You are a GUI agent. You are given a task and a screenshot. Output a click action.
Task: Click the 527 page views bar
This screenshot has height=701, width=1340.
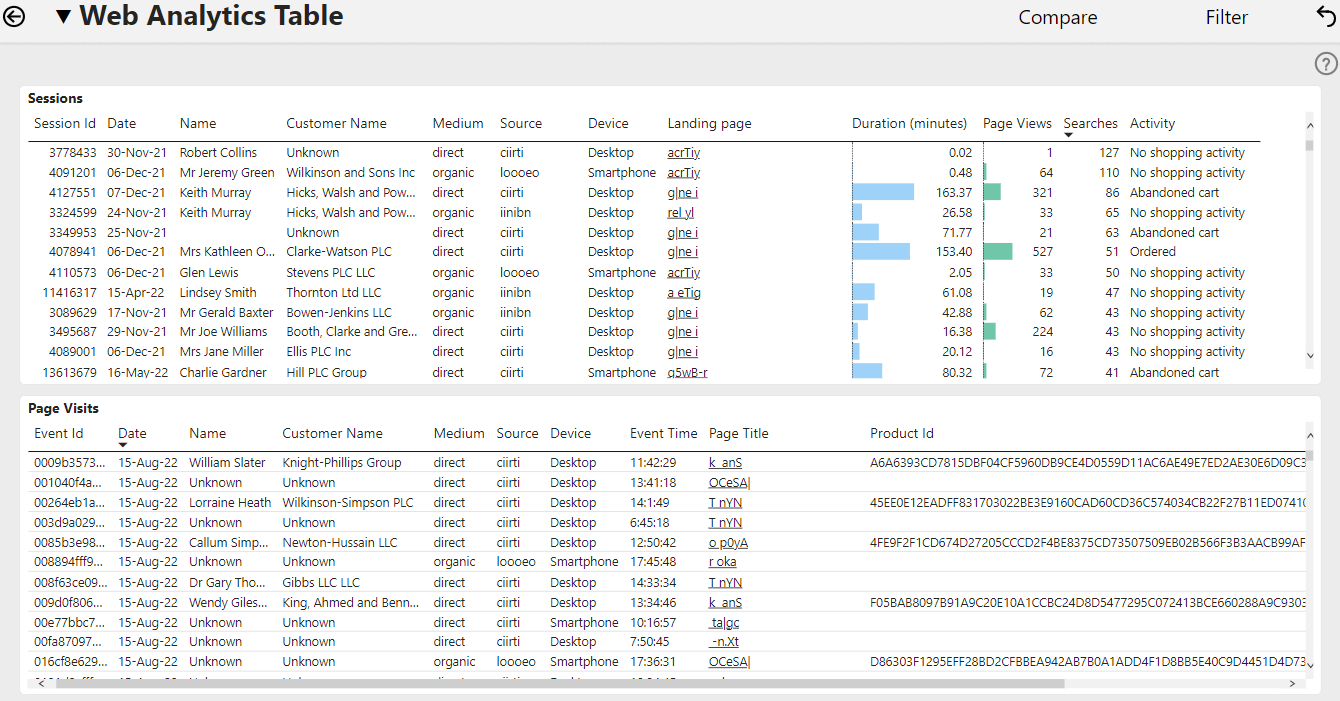[x=998, y=252]
